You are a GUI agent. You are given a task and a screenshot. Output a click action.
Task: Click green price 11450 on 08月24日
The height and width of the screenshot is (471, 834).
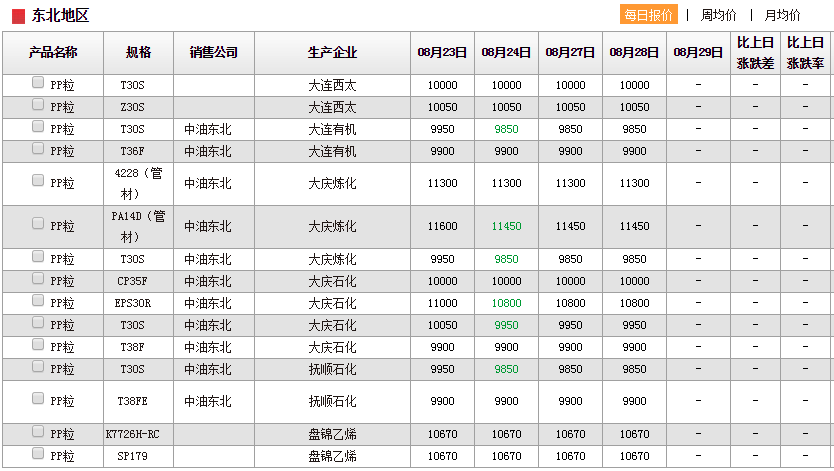[506, 226]
